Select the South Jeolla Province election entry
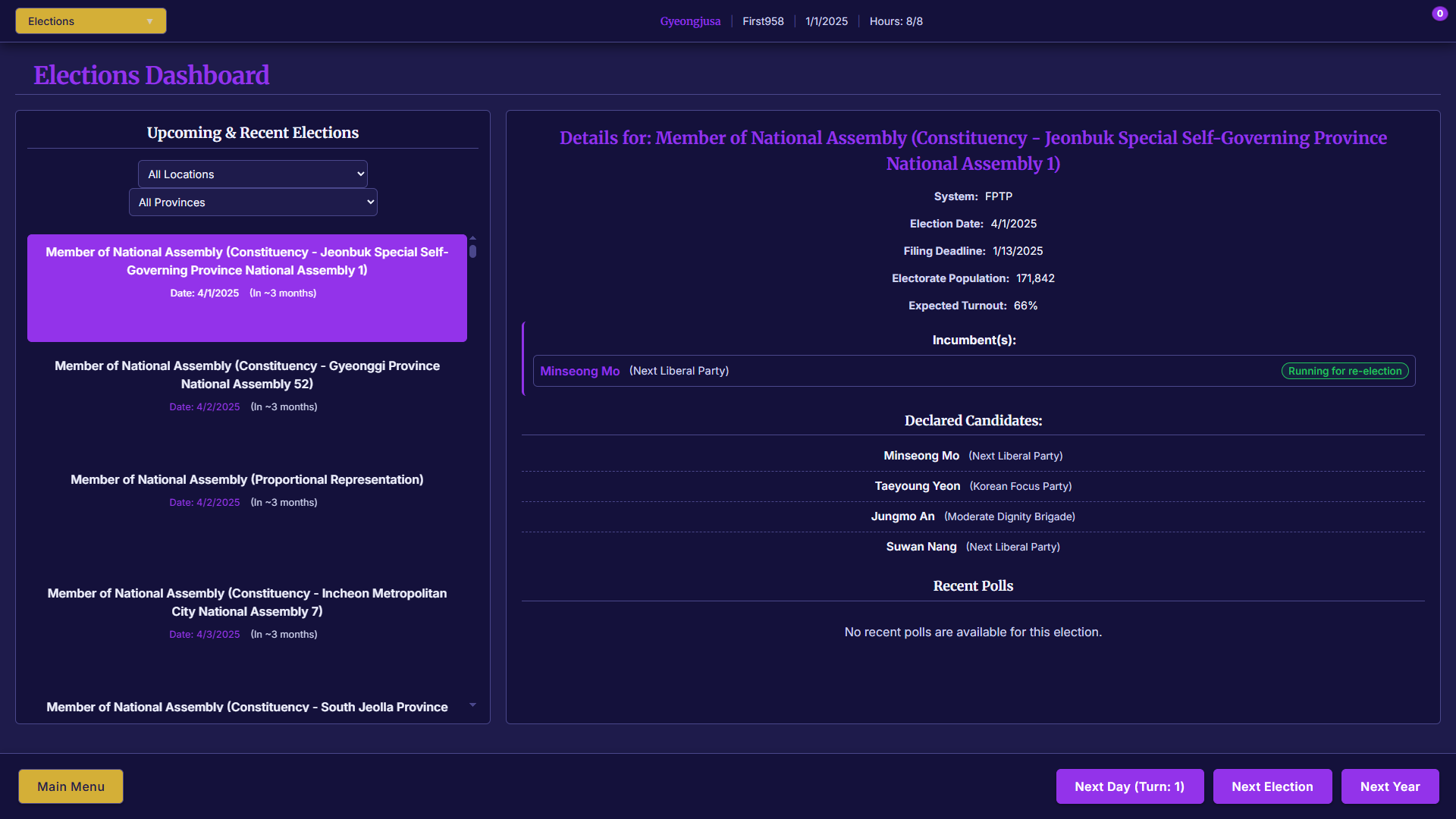Screen dimensions: 1456x819 tap(246, 707)
